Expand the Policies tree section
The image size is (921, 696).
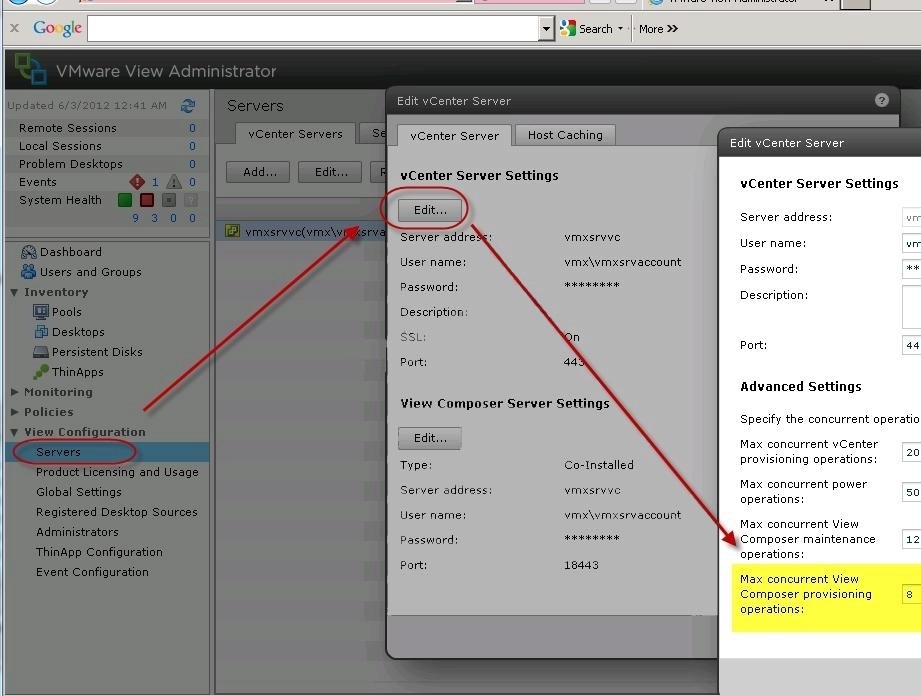[14, 412]
